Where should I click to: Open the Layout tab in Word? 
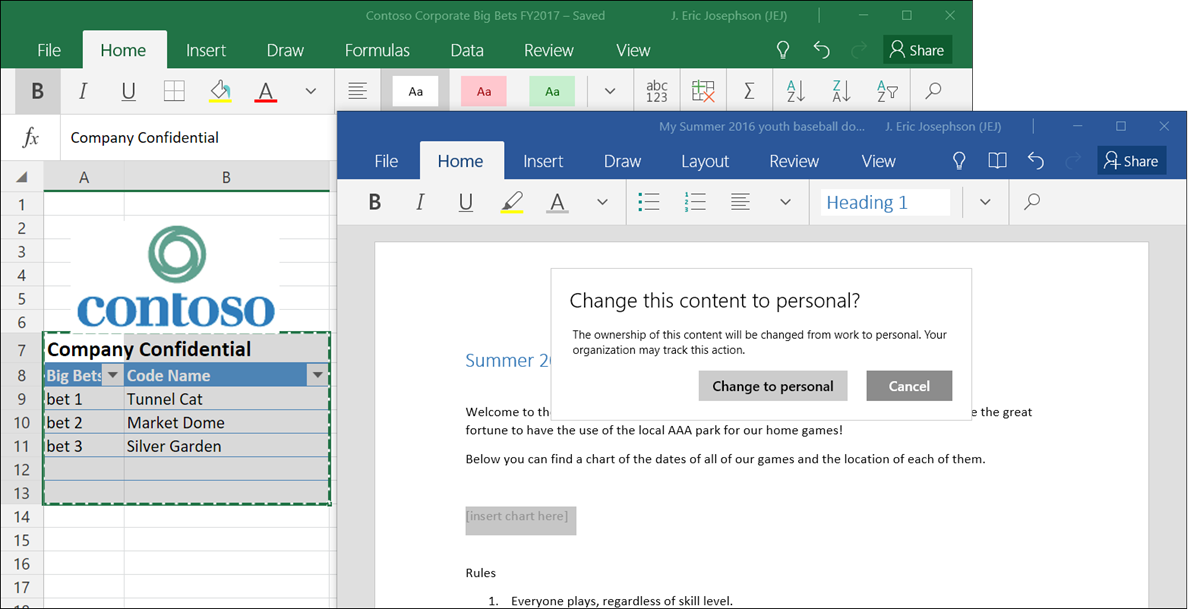click(x=705, y=160)
